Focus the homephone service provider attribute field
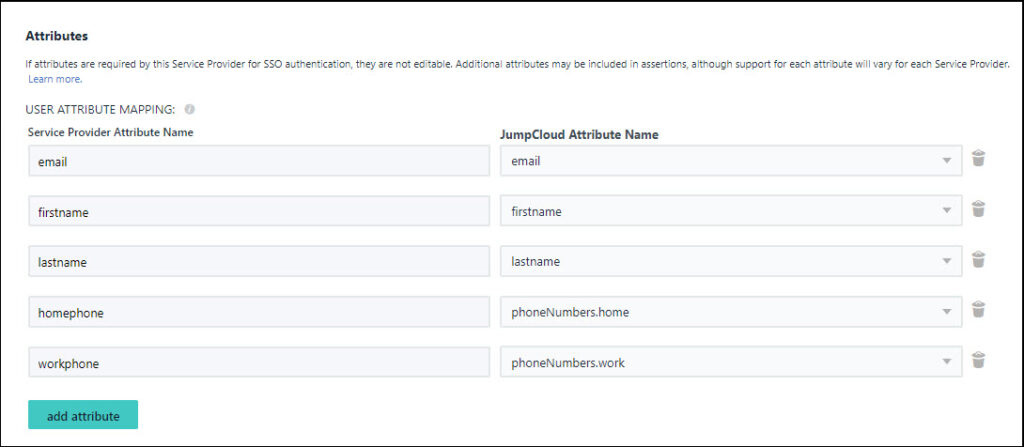Image resolution: width=1024 pixels, height=447 pixels. [x=259, y=312]
